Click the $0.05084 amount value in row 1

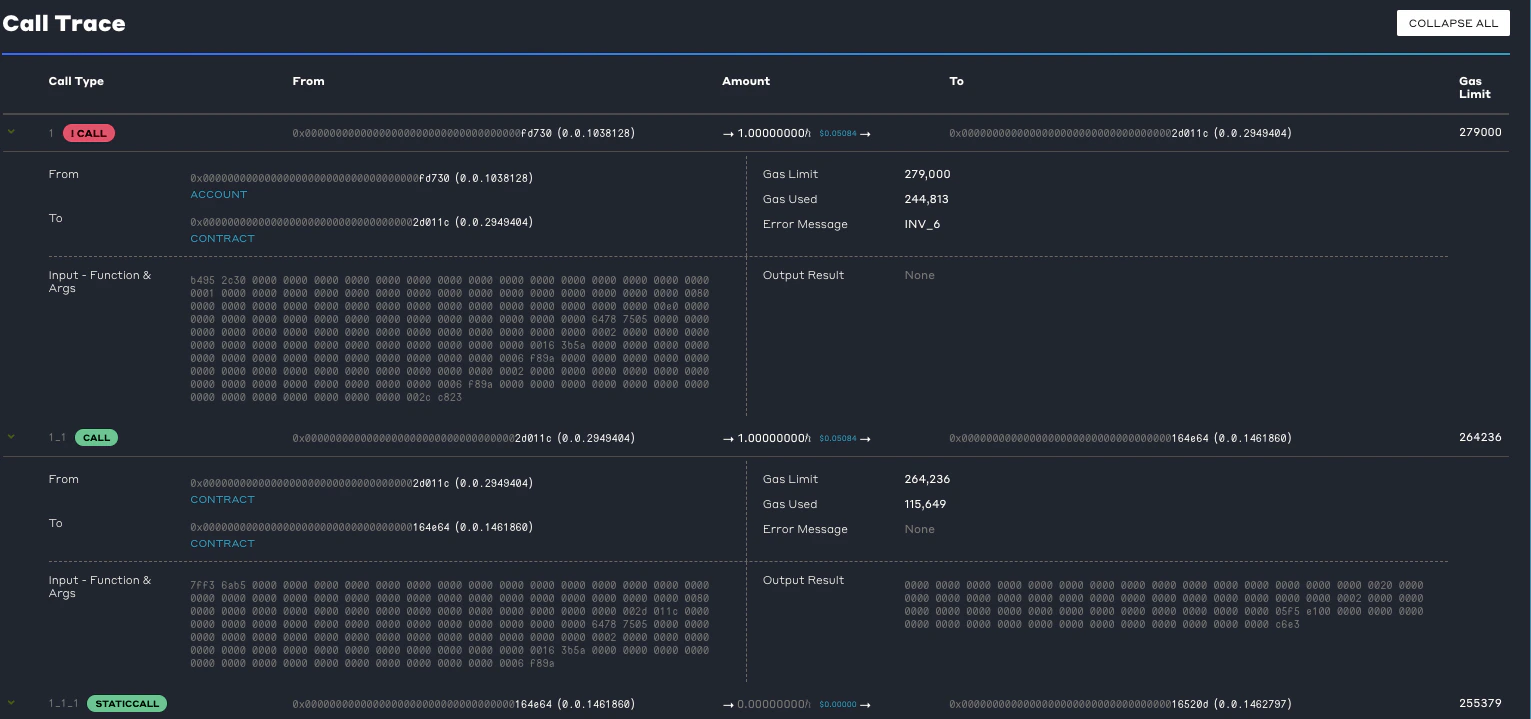click(837, 133)
